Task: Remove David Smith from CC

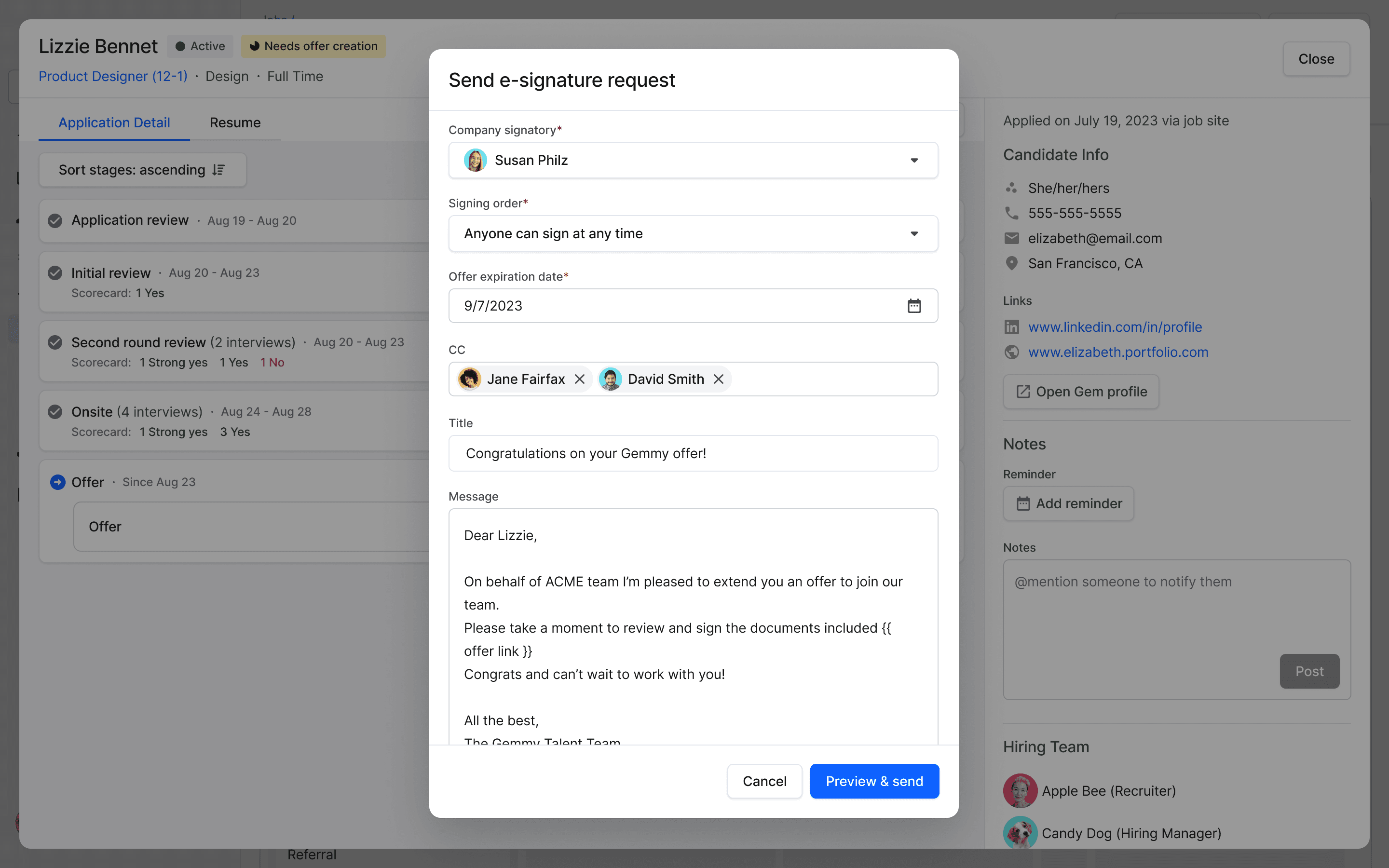Action: pos(718,380)
